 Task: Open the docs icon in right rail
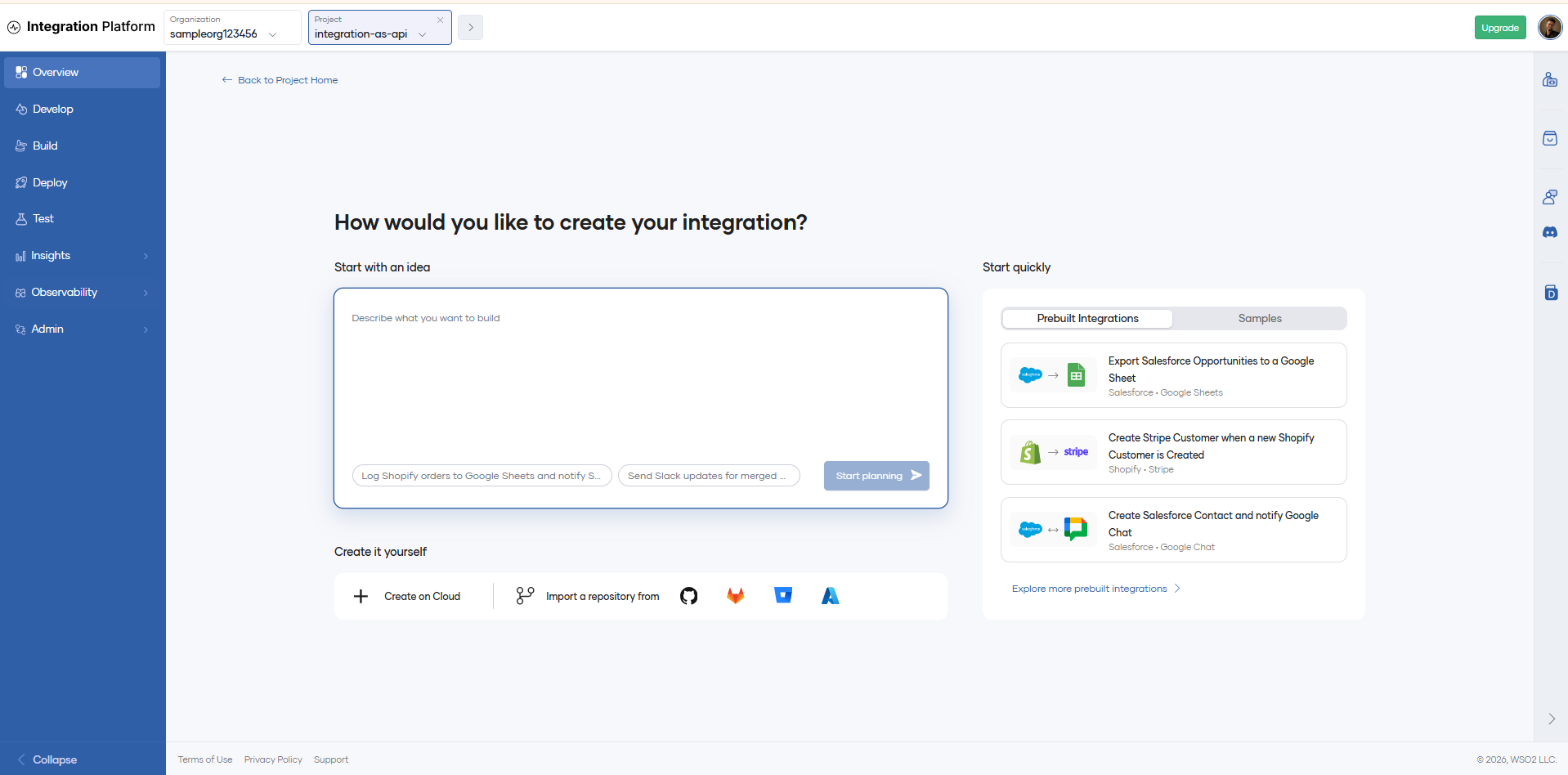point(1551,293)
